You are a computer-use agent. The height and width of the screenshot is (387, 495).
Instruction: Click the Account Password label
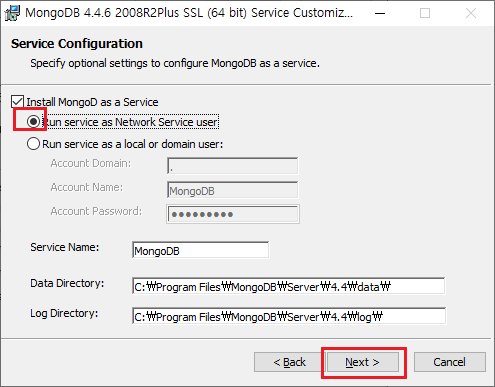96,211
